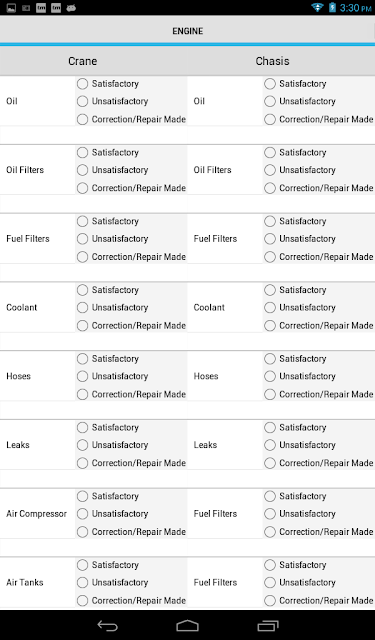Open the recent apps navigation icon

(x=268, y=625)
